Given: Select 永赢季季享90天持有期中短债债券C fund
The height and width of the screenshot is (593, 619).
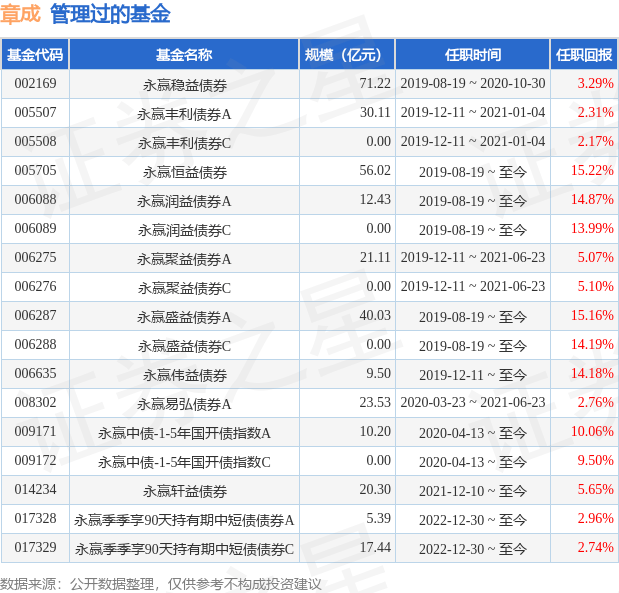Looking at the screenshot, I should [191, 549].
